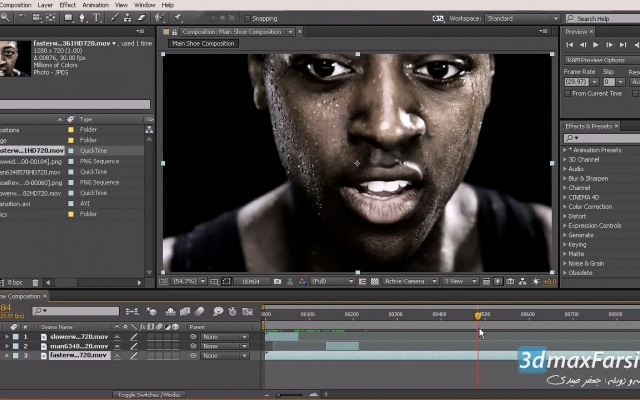Expand the Color Correction effects category

(x=565, y=207)
